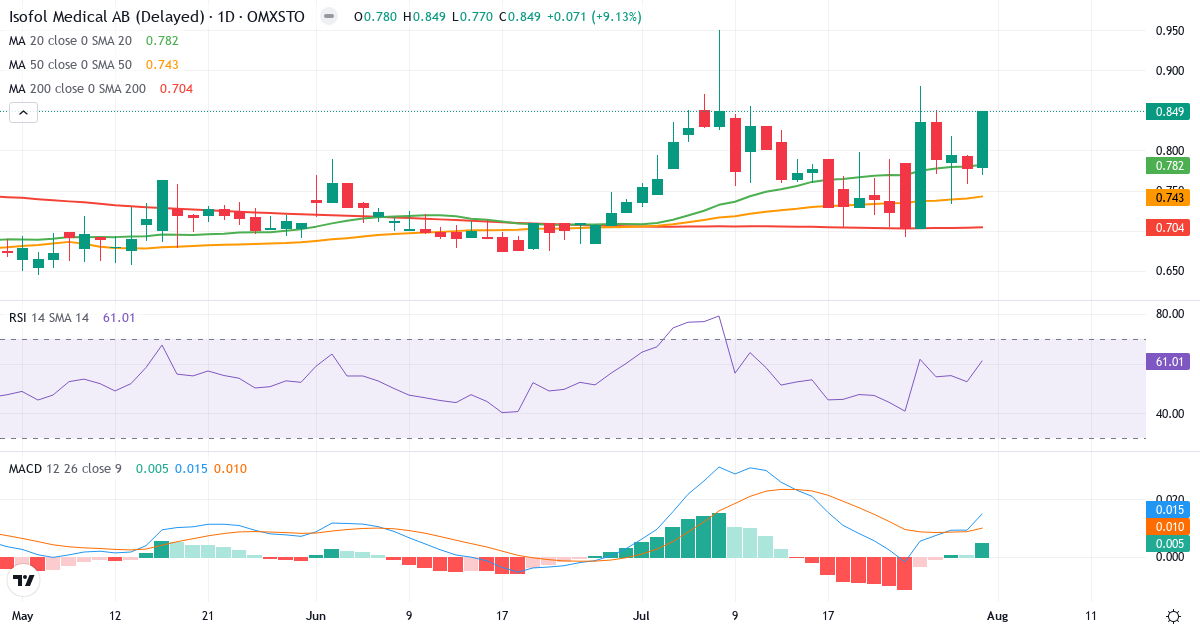1200x630 pixels.
Task: Click the May date on time axis
Action: (21, 616)
